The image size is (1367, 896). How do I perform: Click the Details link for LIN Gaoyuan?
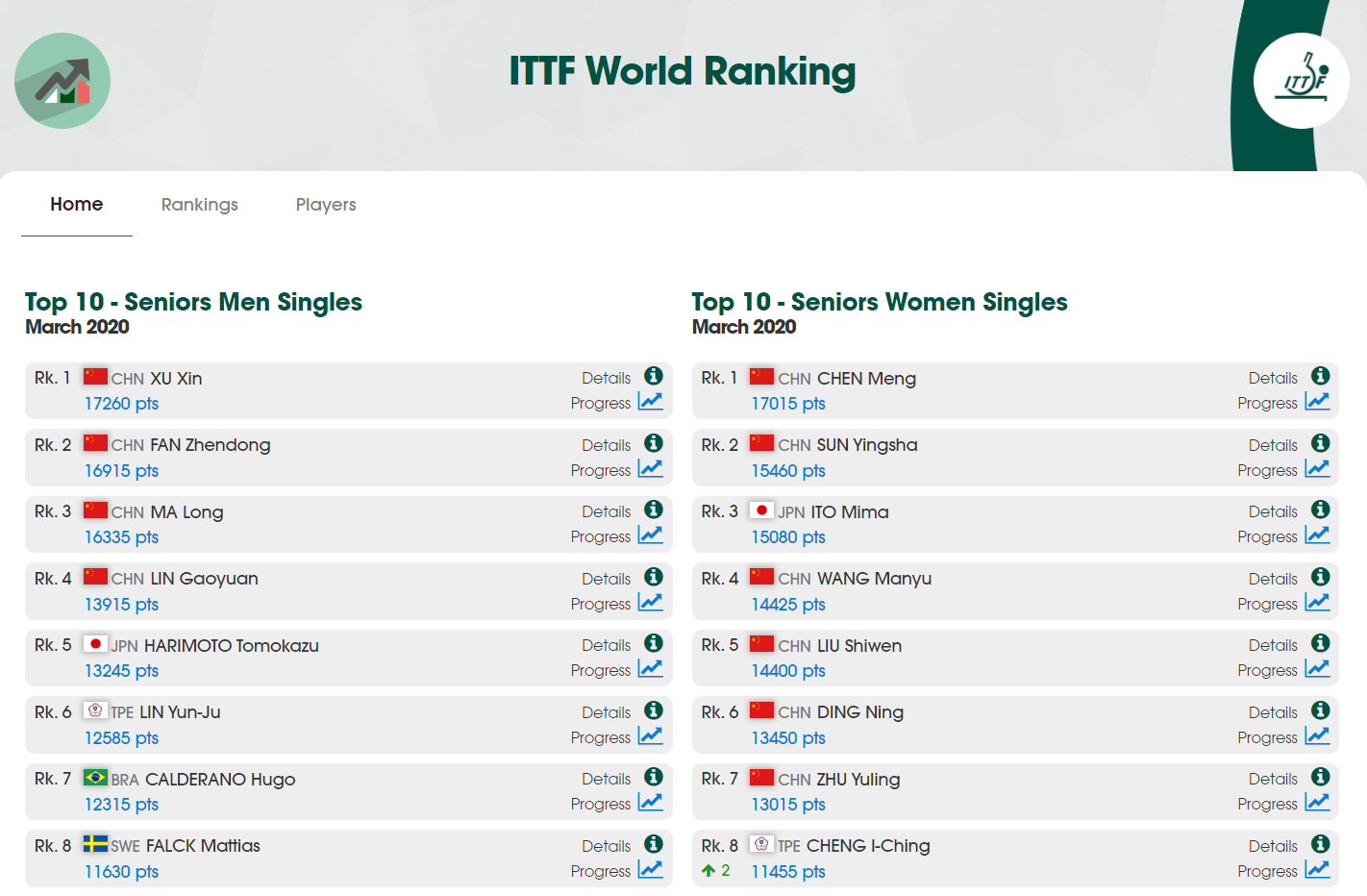click(x=606, y=579)
